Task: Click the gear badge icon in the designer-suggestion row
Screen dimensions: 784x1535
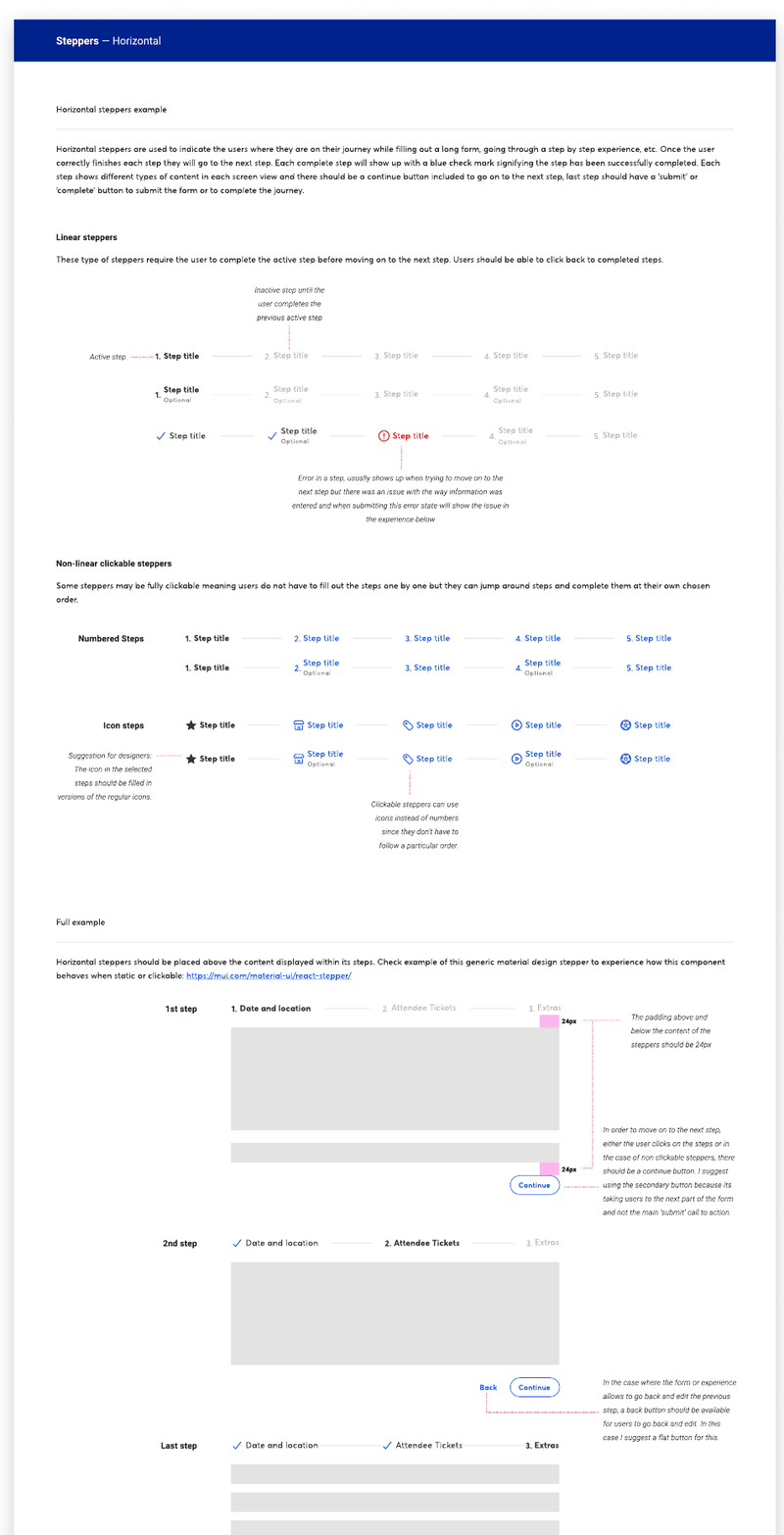Action: pos(625,759)
